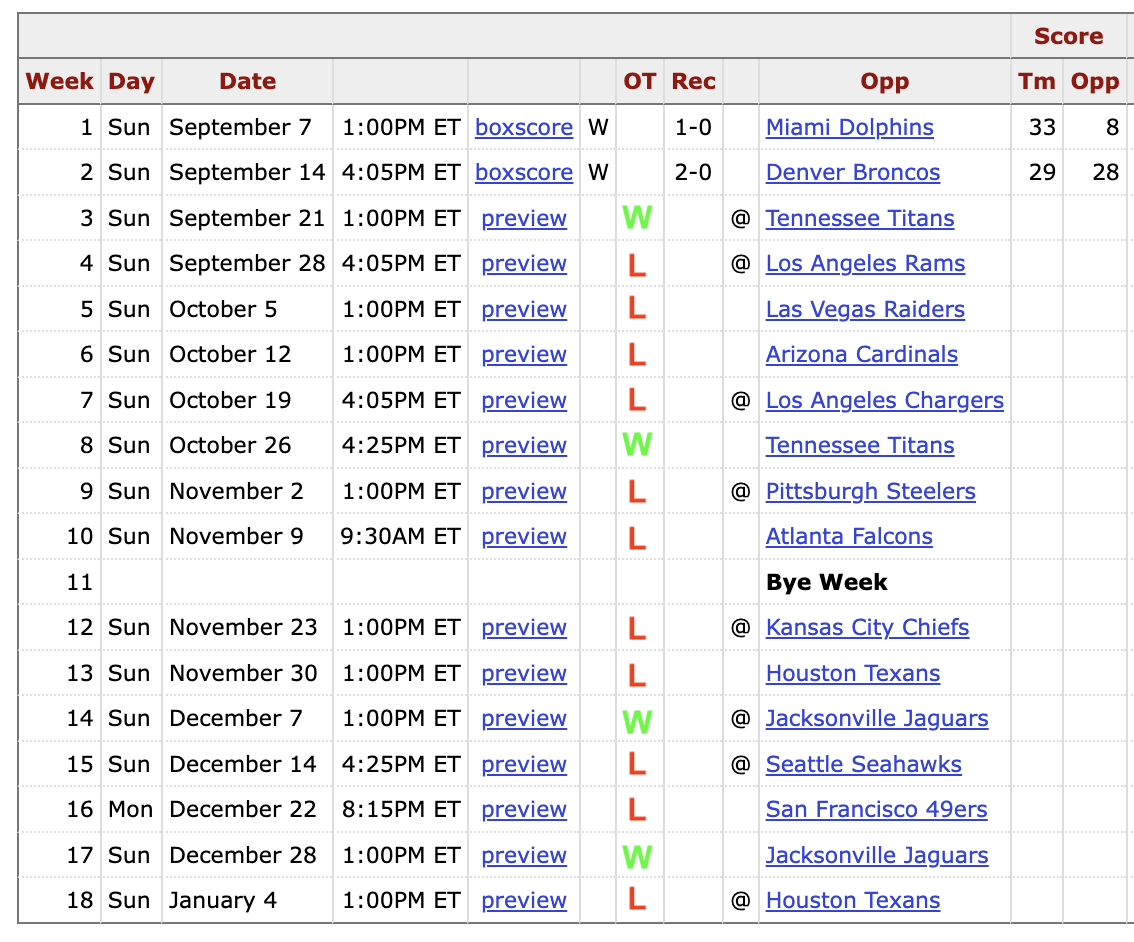Open preview for September 21 game
Screen dimensions: 1134x942
point(524,218)
